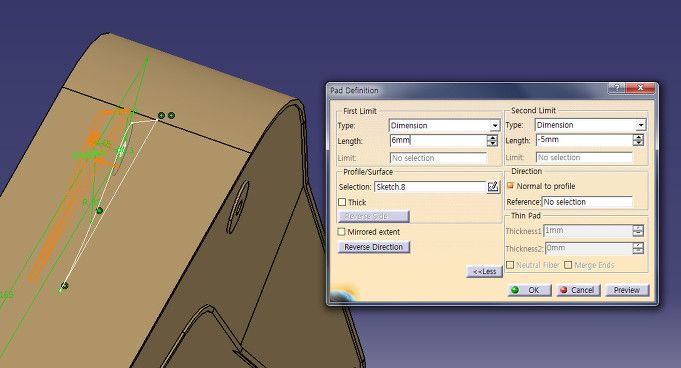
Task: Click the Second Limit Length field with -5mm
Action: coord(584,140)
